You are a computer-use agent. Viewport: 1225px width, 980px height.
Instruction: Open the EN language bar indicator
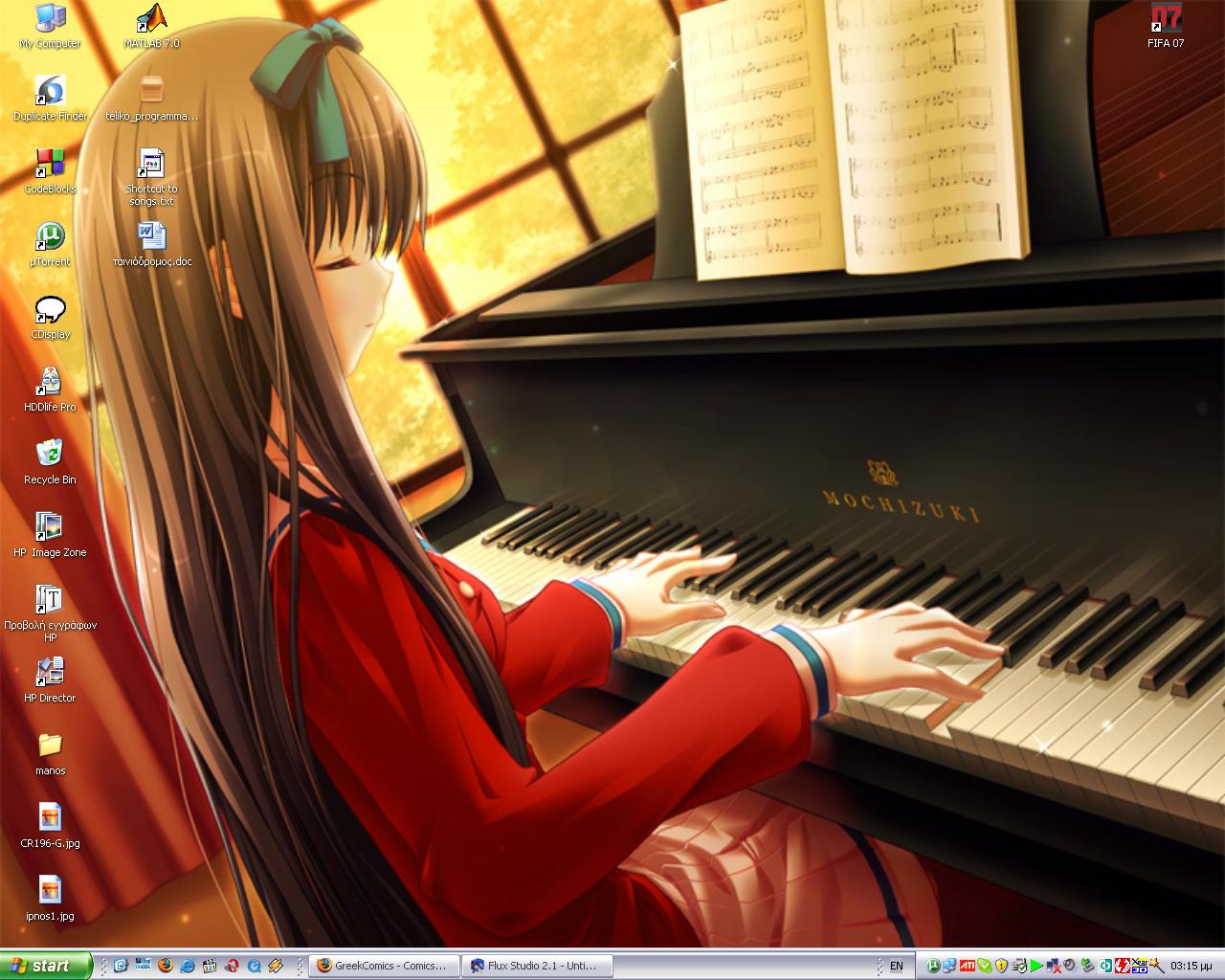tap(897, 967)
